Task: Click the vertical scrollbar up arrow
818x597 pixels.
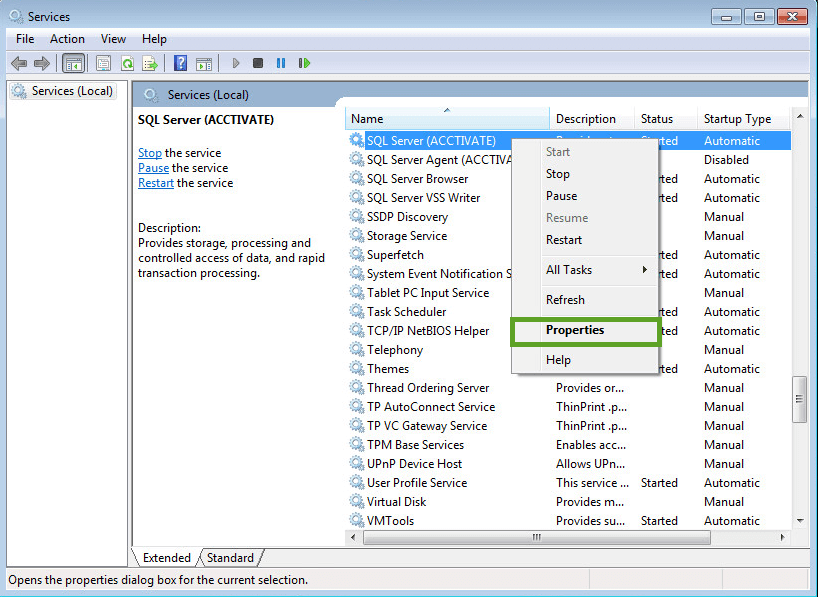Action: pyautogui.click(x=800, y=116)
